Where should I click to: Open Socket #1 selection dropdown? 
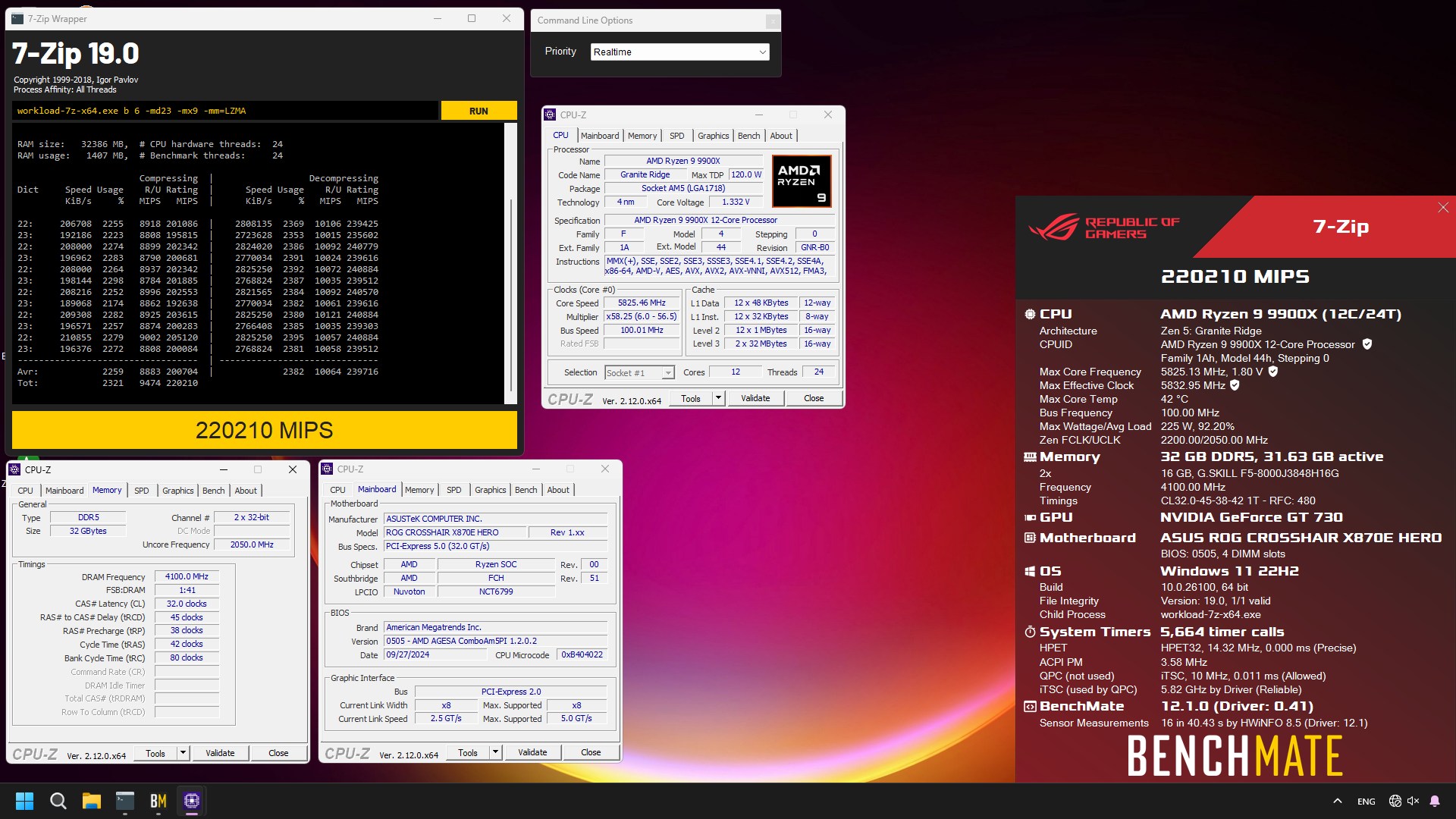point(639,372)
